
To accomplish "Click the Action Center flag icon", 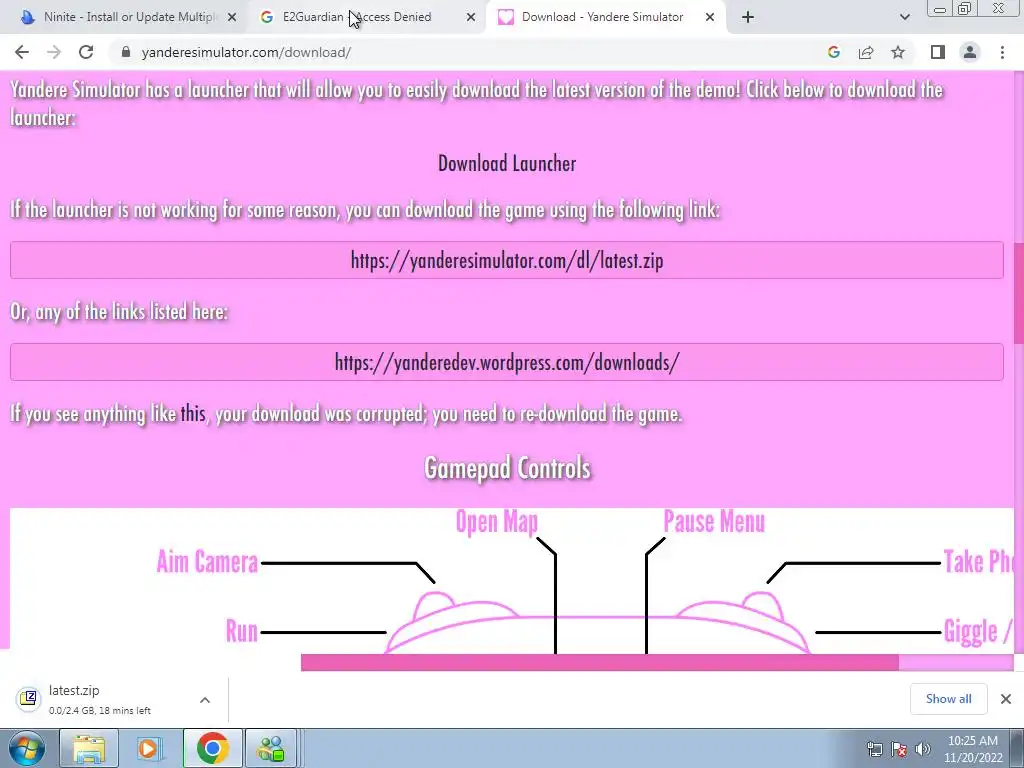I will [x=899, y=749].
